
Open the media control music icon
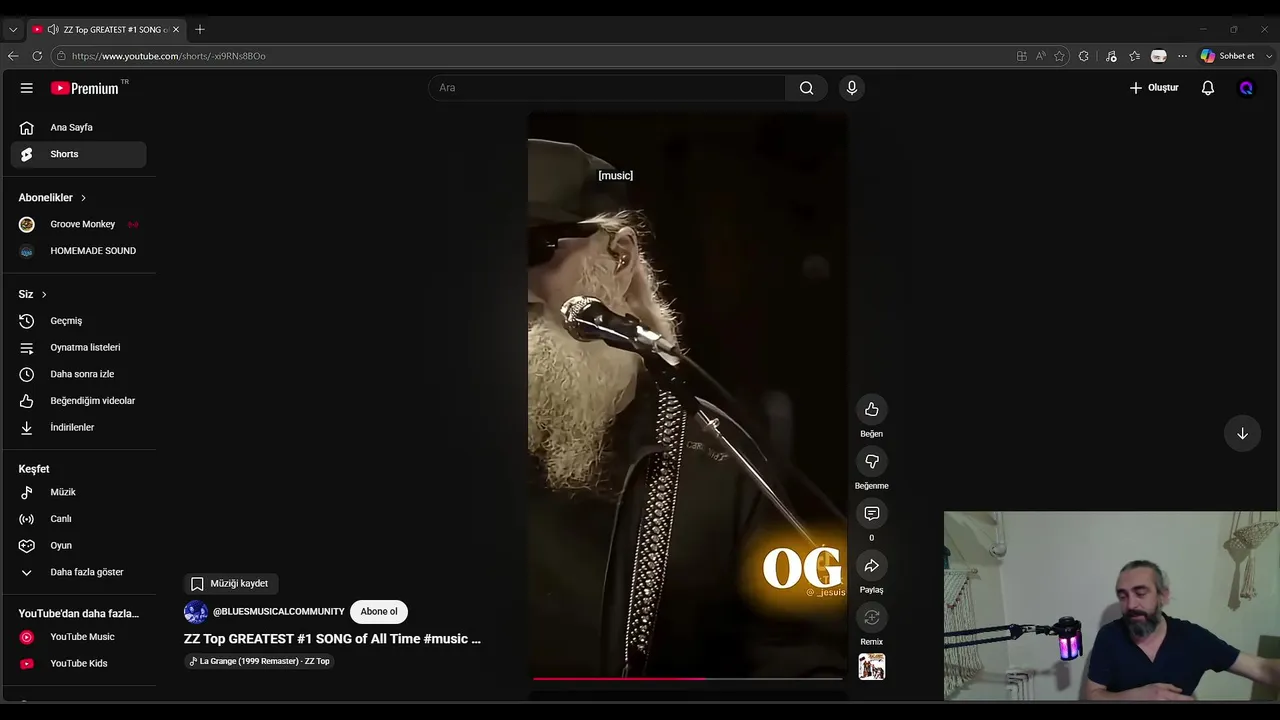1111,56
